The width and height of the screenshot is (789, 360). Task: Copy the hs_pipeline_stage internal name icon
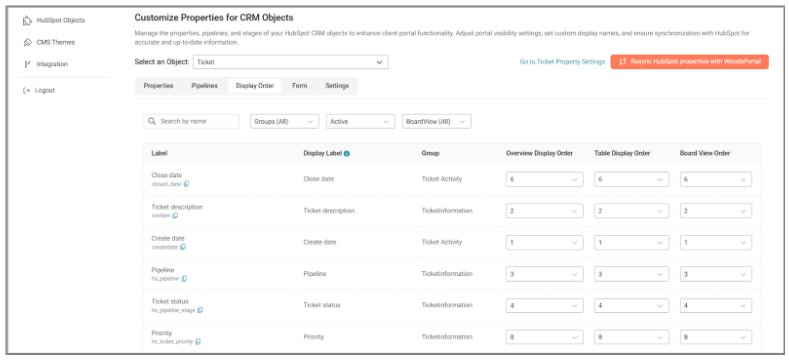[200, 310]
